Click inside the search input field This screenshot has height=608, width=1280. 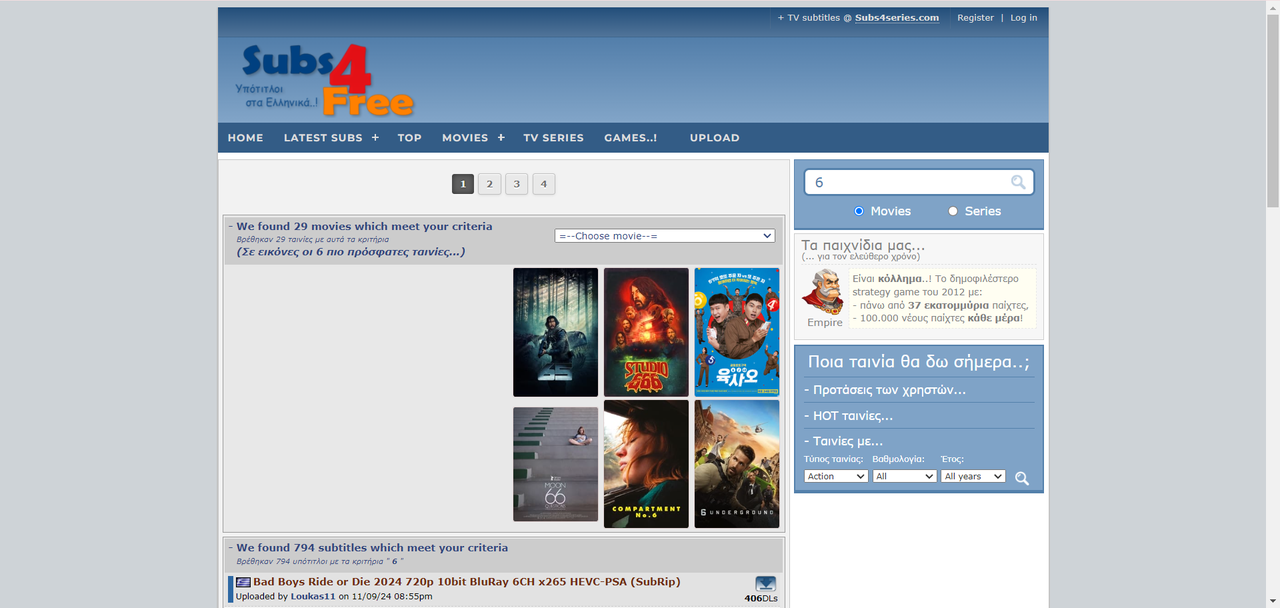pos(908,182)
